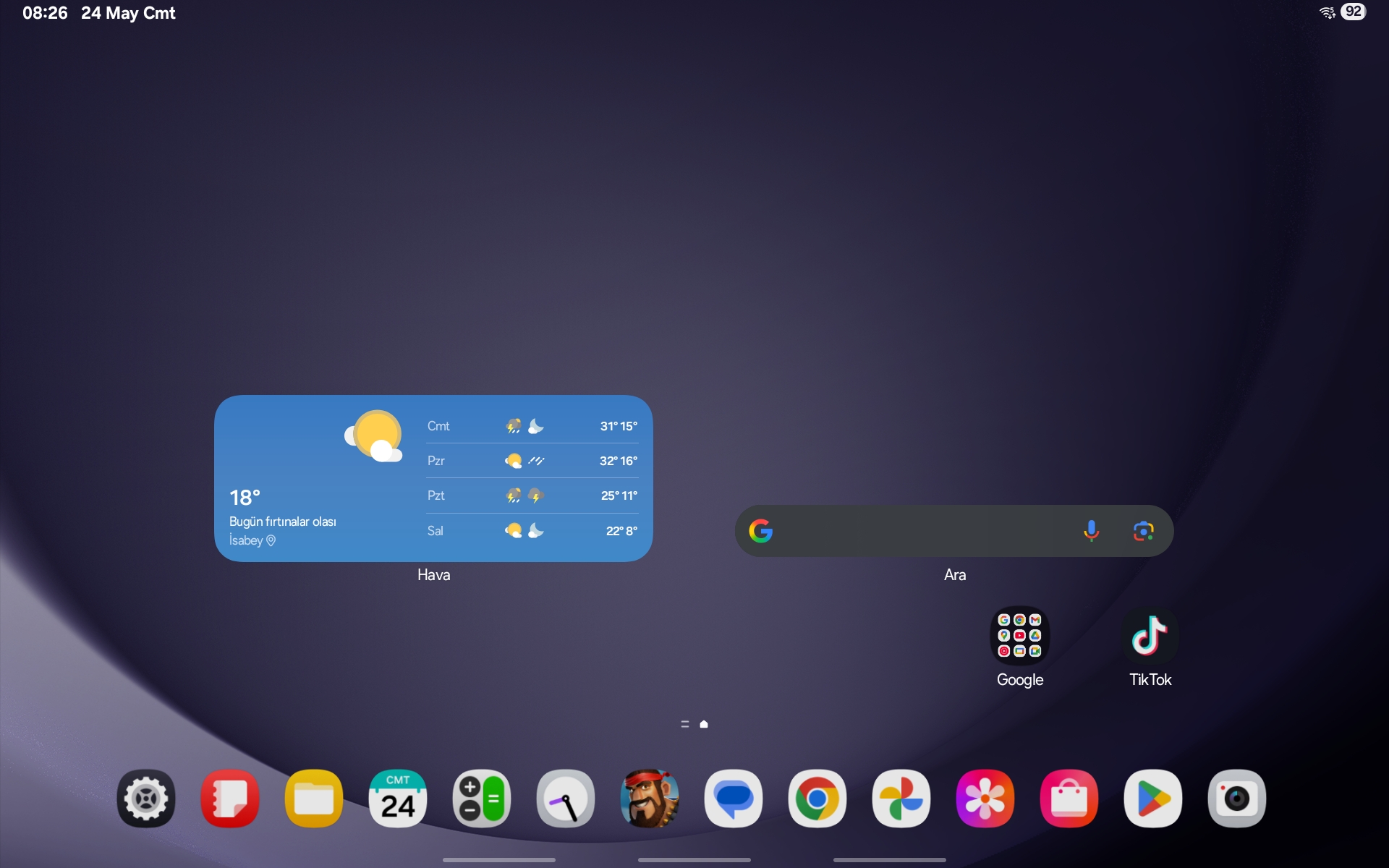The height and width of the screenshot is (868, 1389).
Task: Tap the 08:26 clock in status bar
Action: (45, 13)
